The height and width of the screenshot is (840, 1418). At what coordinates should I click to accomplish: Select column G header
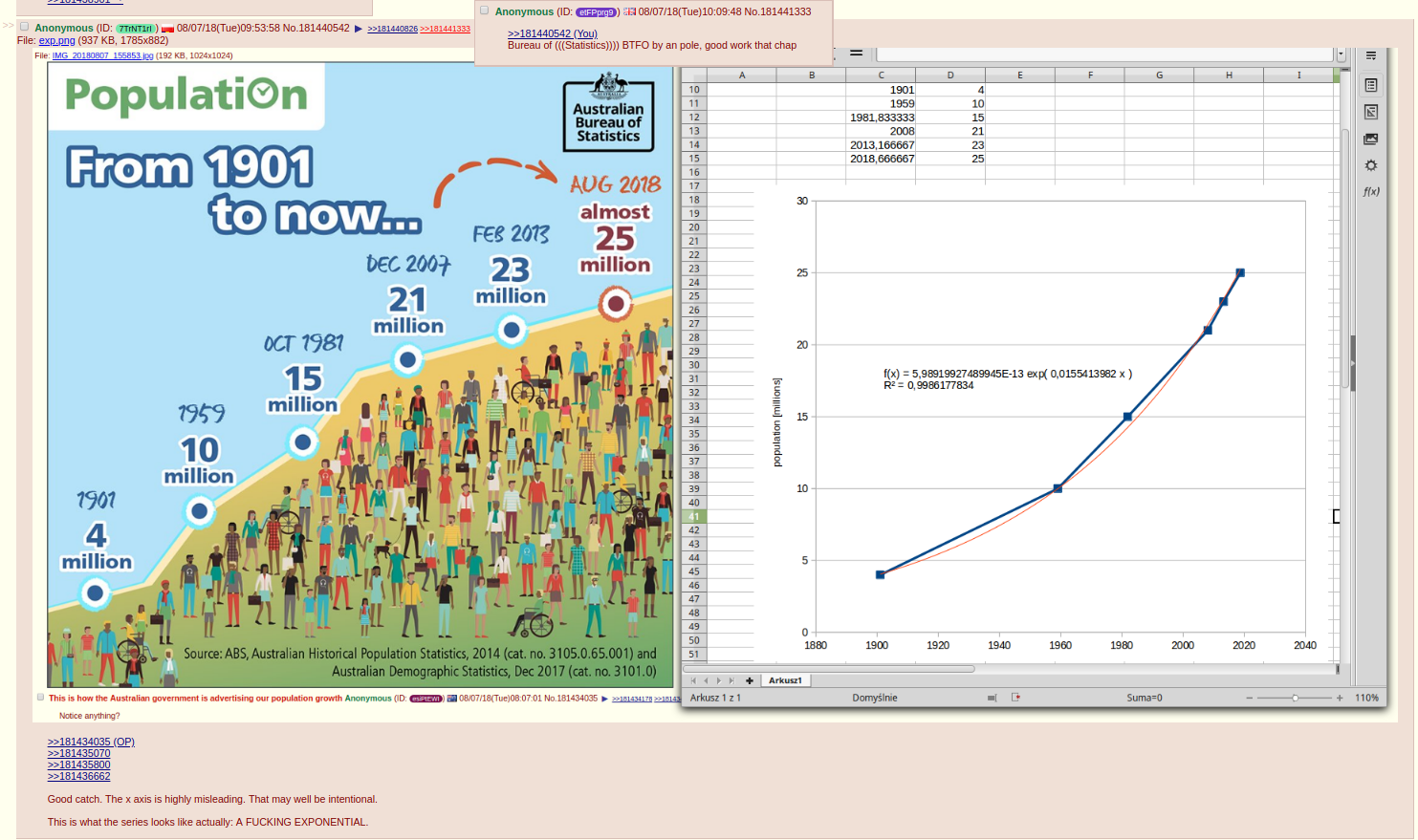pos(1159,75)
